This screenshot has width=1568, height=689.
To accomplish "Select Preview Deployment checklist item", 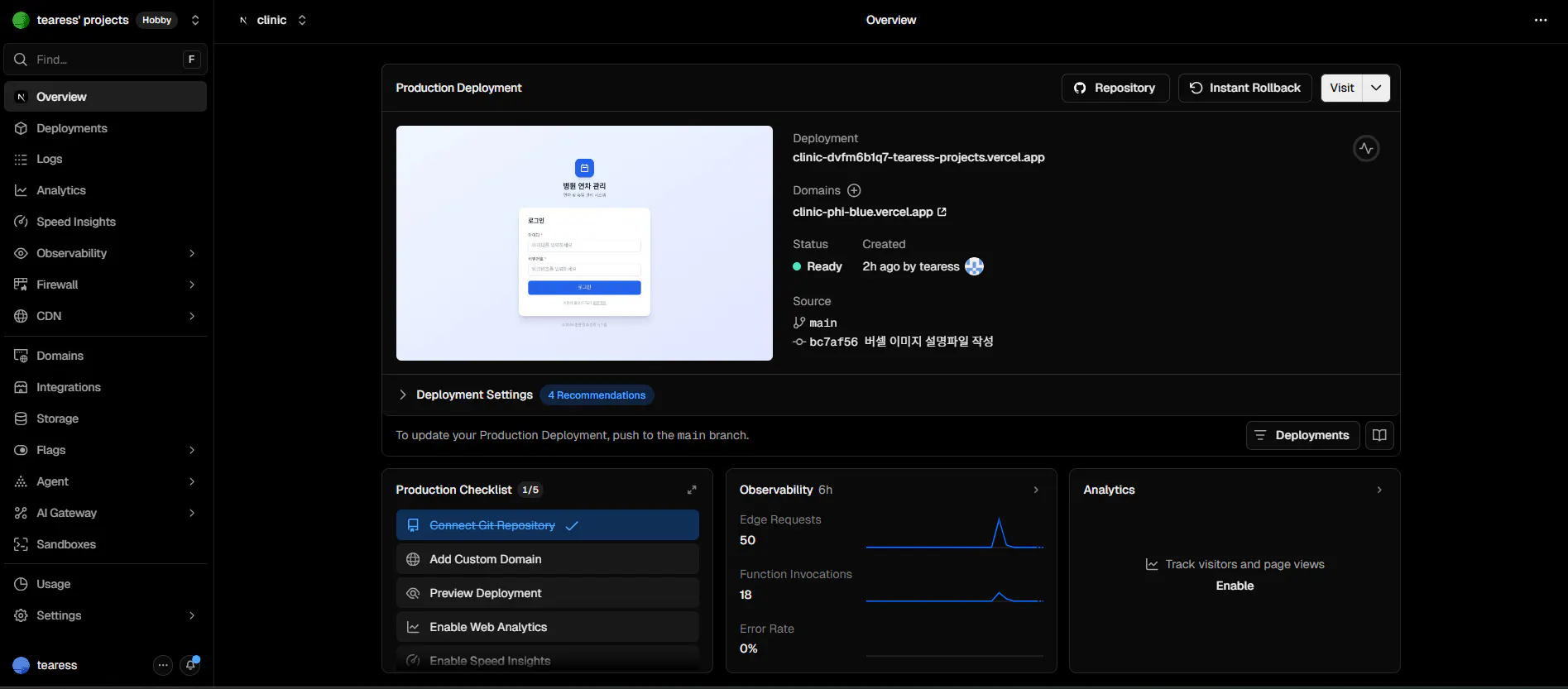I will coord(548,593).
